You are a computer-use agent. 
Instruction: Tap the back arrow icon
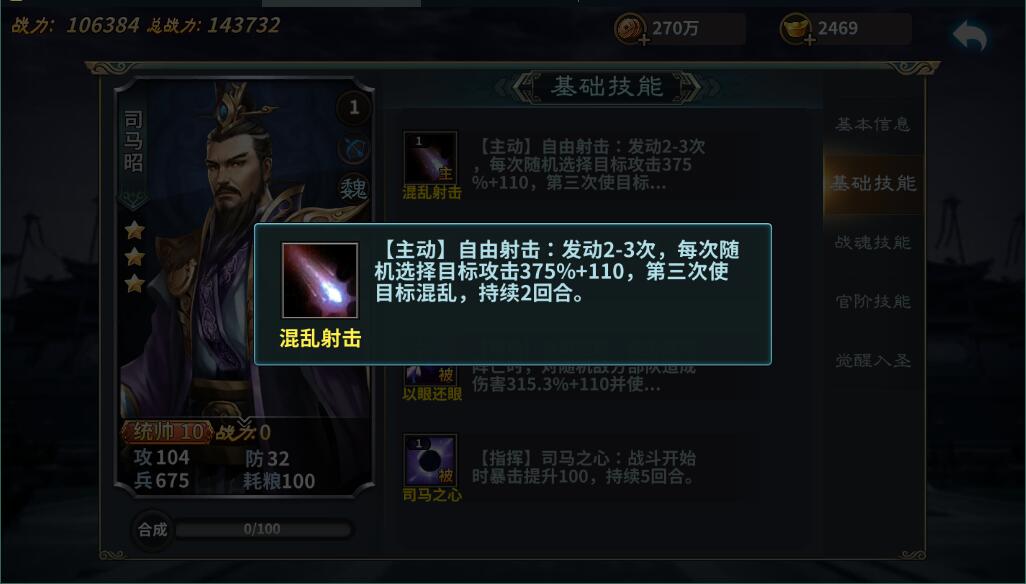tap(969, 36)
